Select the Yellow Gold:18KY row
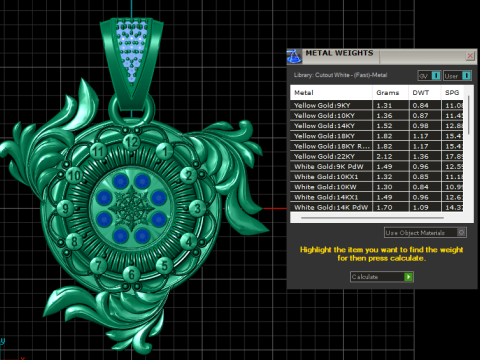Screen dimensions: 480x360 (377, 136)
